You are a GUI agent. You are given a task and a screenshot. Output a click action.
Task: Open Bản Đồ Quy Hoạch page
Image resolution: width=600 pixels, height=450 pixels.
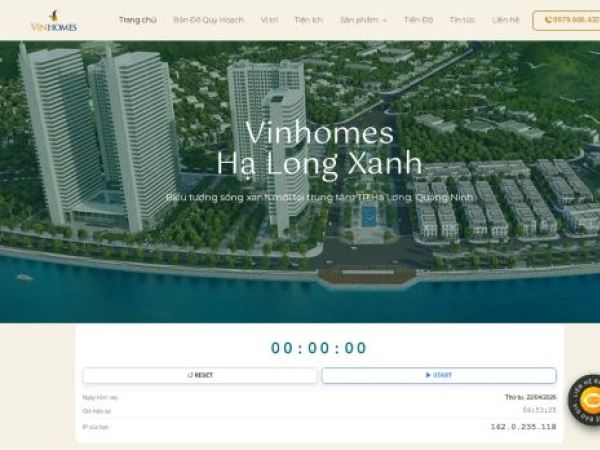[x=209, y=20]
